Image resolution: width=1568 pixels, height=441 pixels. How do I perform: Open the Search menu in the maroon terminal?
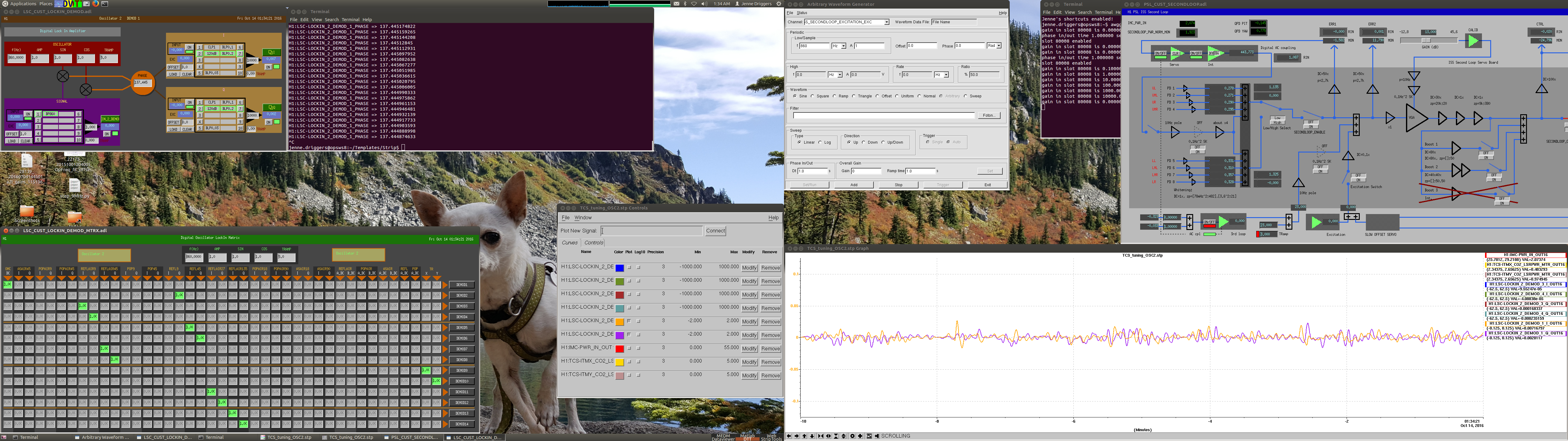coord(331,20)
